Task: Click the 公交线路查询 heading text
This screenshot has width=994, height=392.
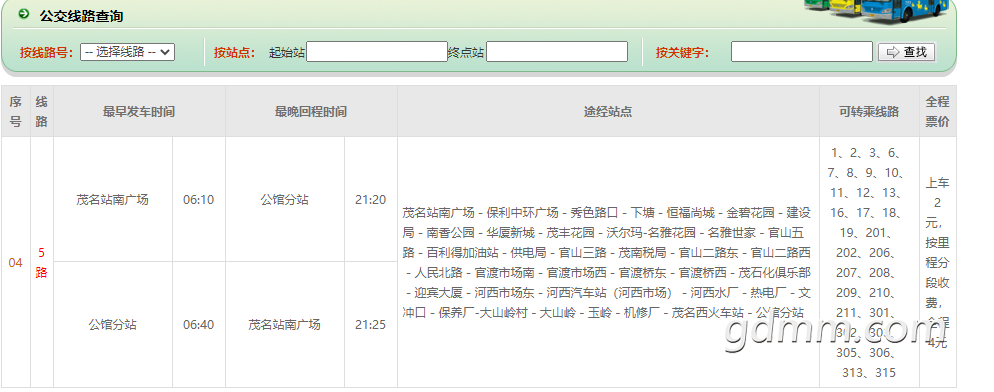Action: [81, 16]
